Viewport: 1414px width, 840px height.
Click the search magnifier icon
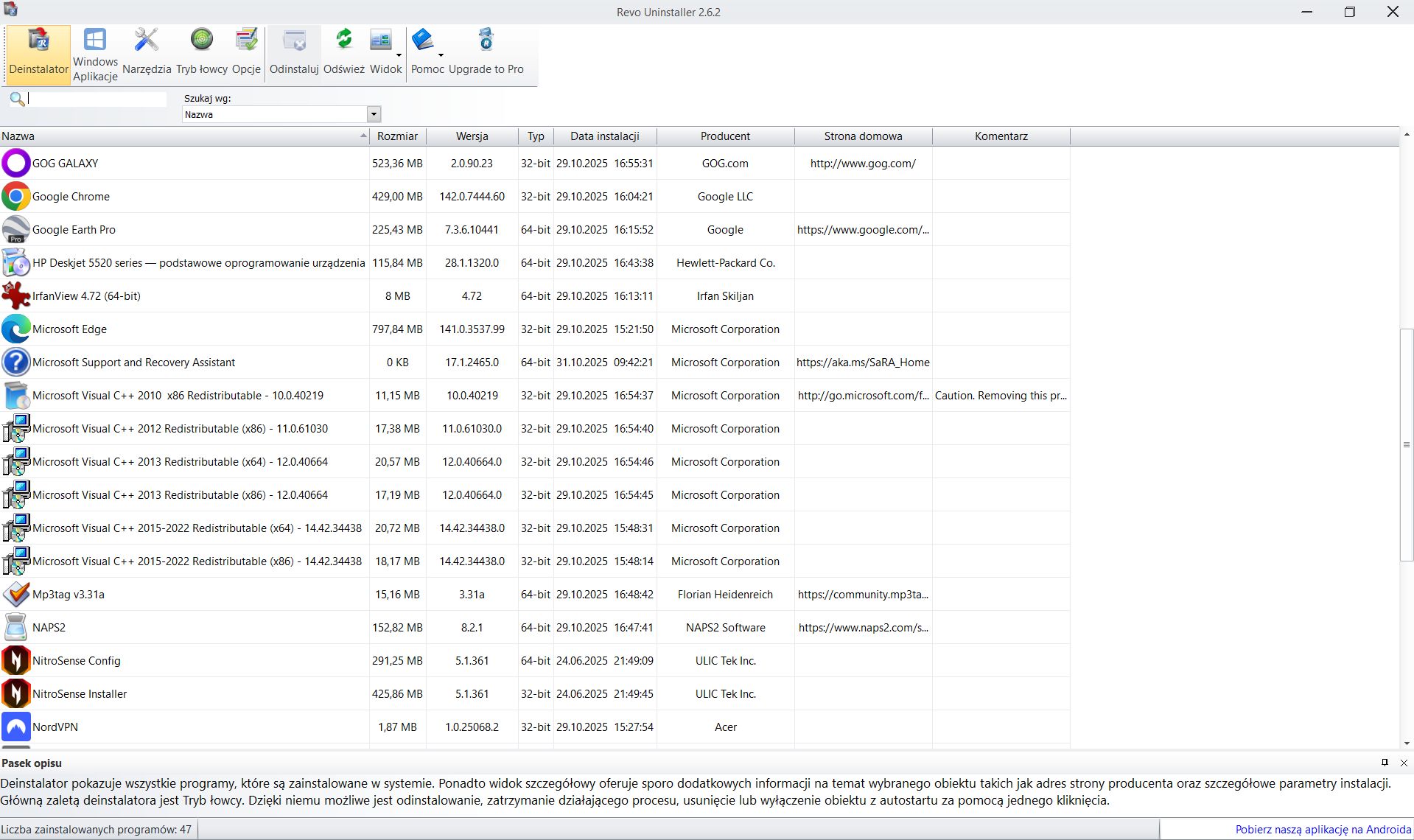[17, 99]
